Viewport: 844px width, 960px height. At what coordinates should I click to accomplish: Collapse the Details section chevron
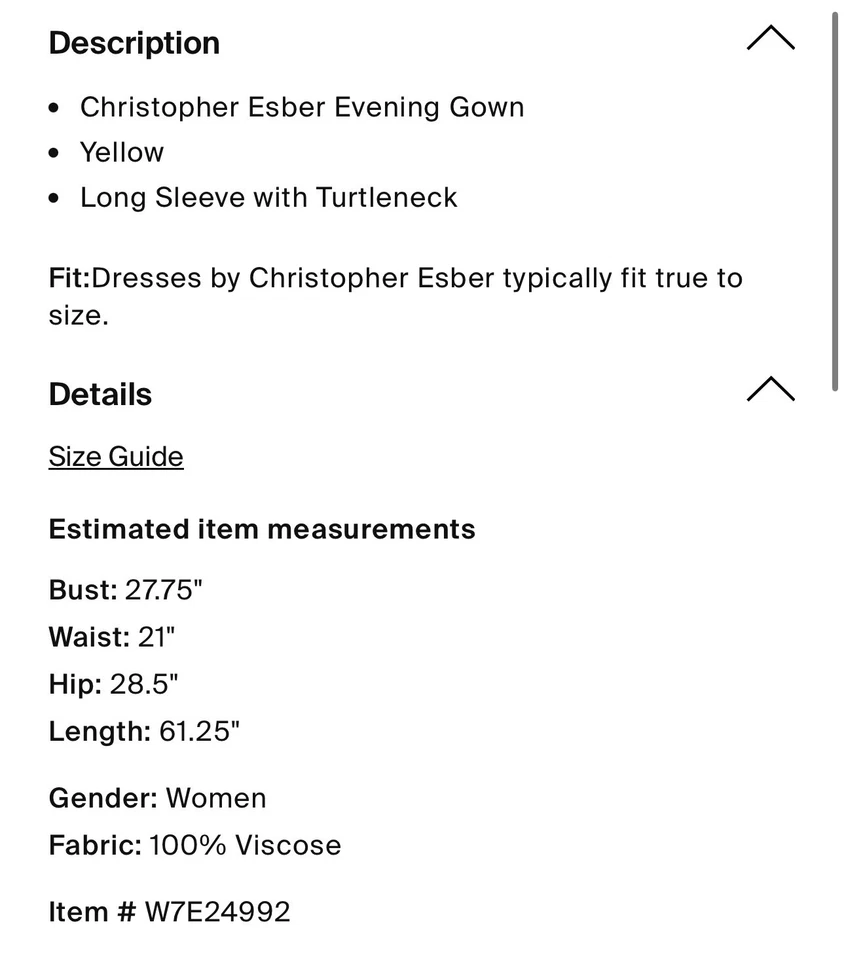point(770,389)
